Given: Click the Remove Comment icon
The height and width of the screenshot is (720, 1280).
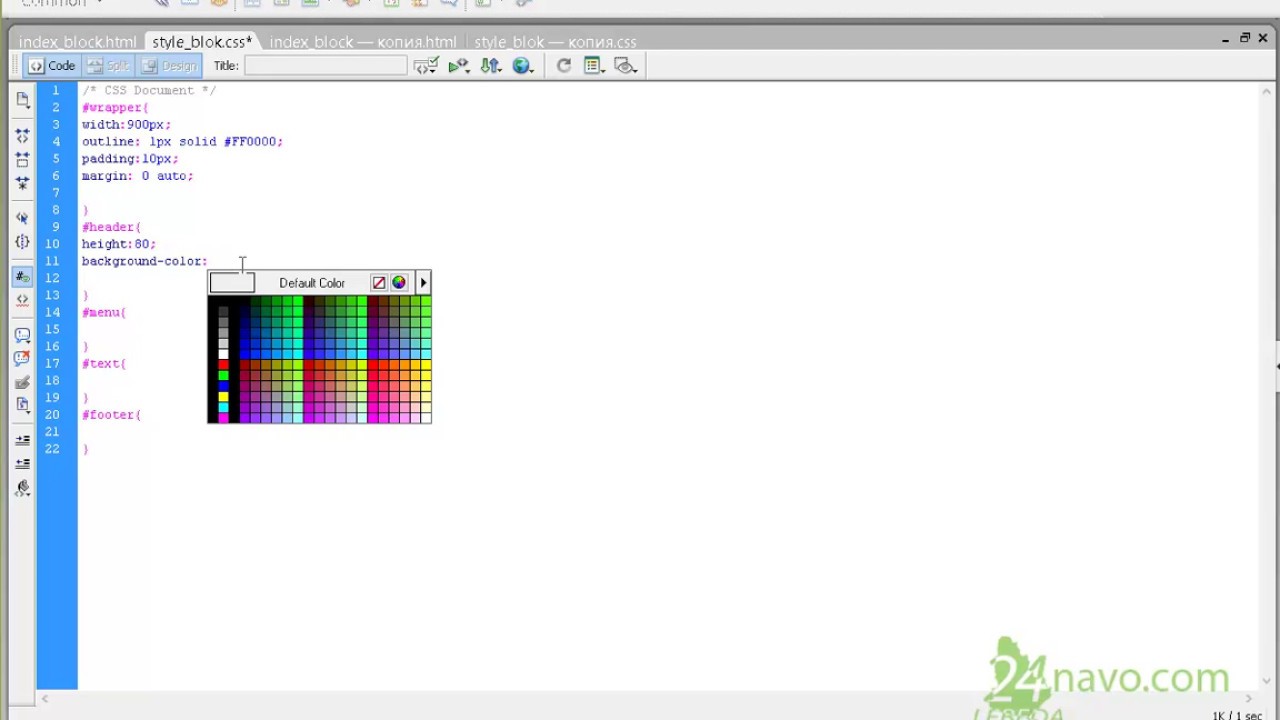Looking at the screenshot, I should [x=22, y=358].
